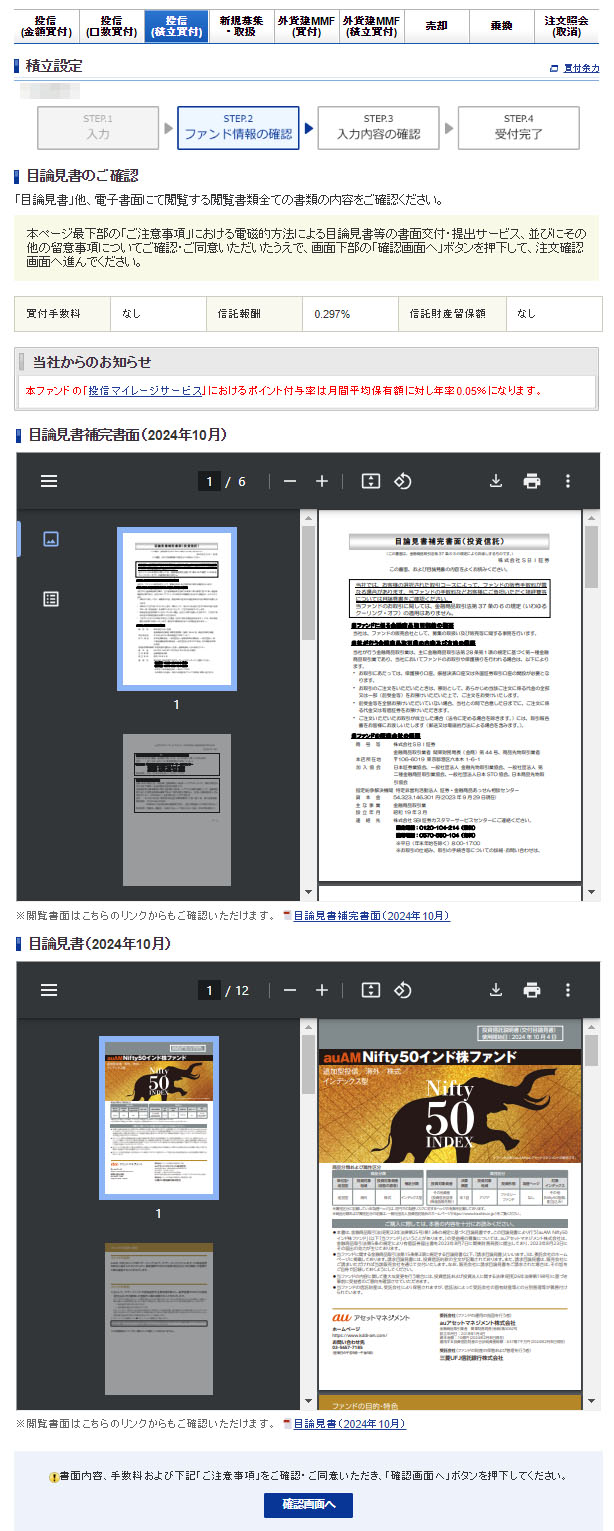
Task: Open more actions menu in the second PDF viewer
Action: [x=568, y=990]
